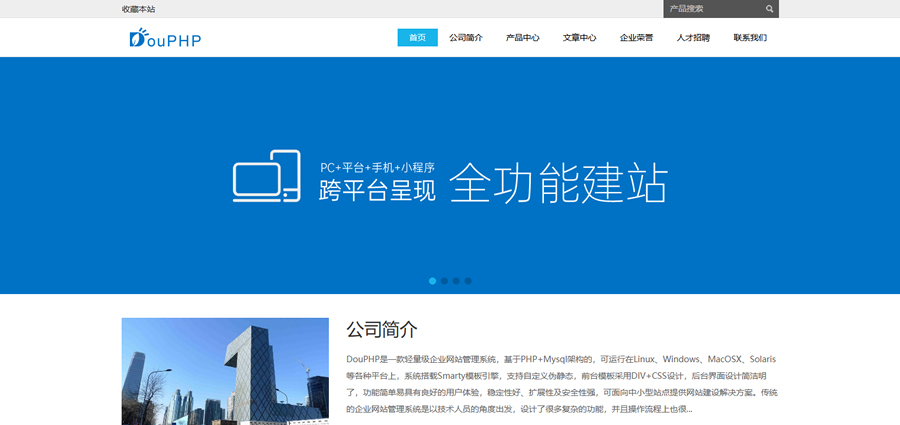The image size is (900, 425).
Task: Navigate to 联系我们
Action: (x=750, y=38)
